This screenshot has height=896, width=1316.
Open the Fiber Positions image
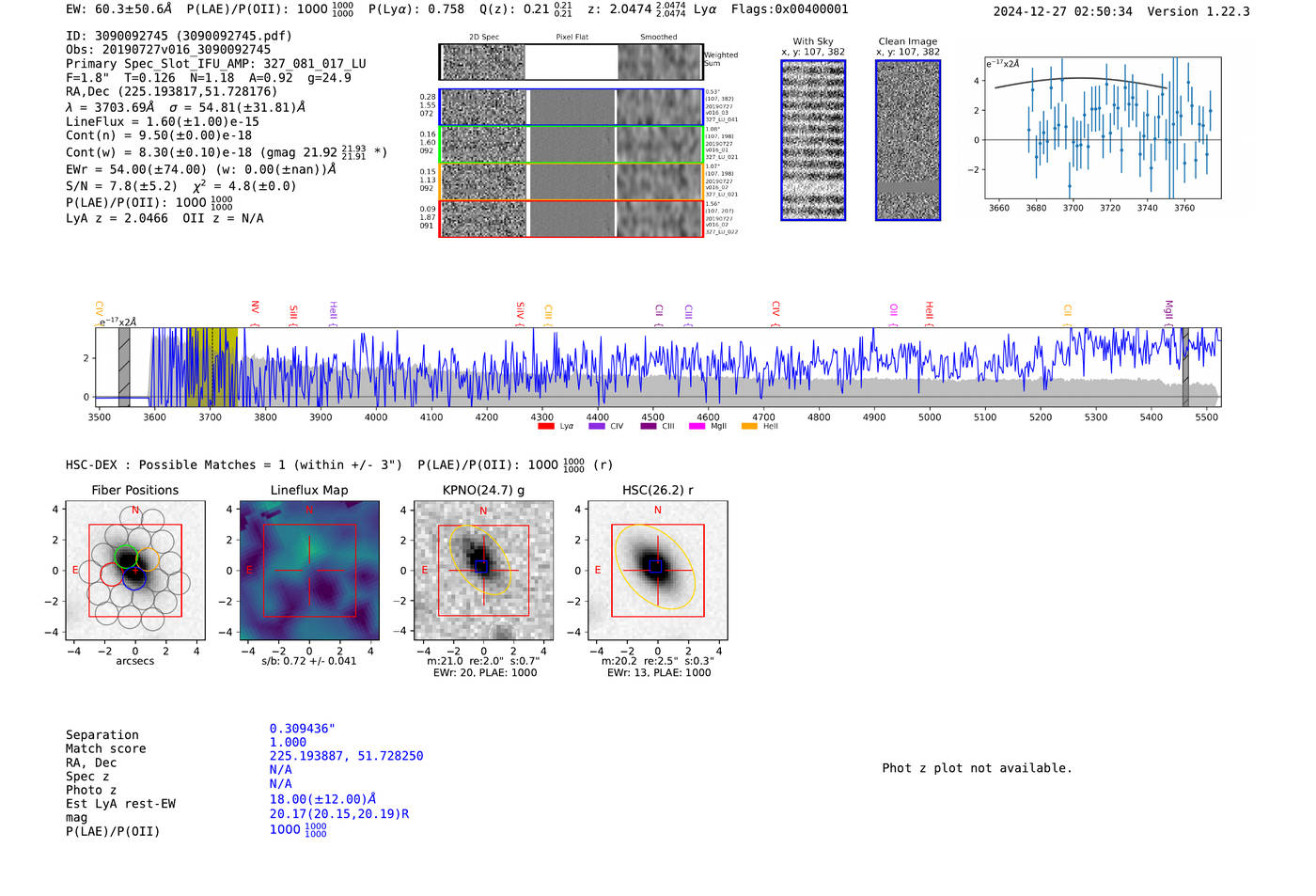[135, 571]
